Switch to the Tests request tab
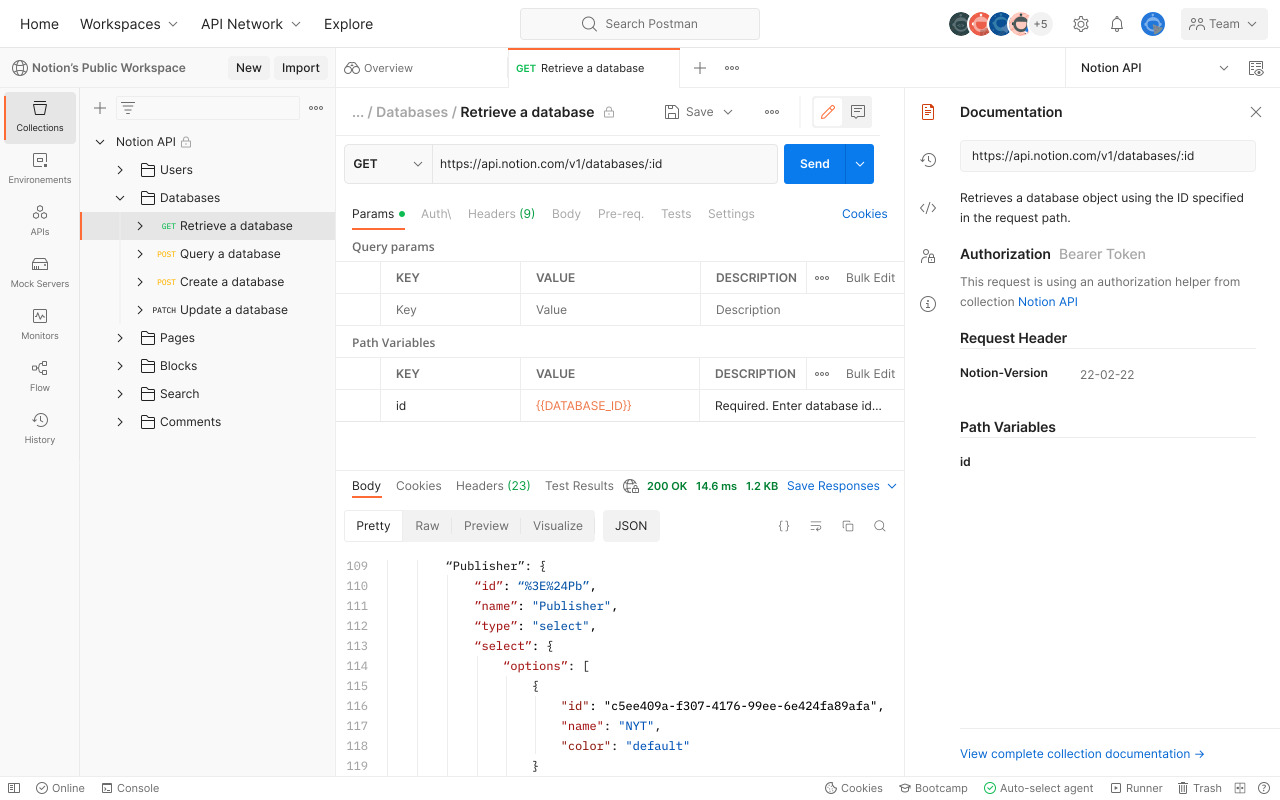The width and height of the screenshot is (1280, 800). pyautogui.click(x=676, y=214)
